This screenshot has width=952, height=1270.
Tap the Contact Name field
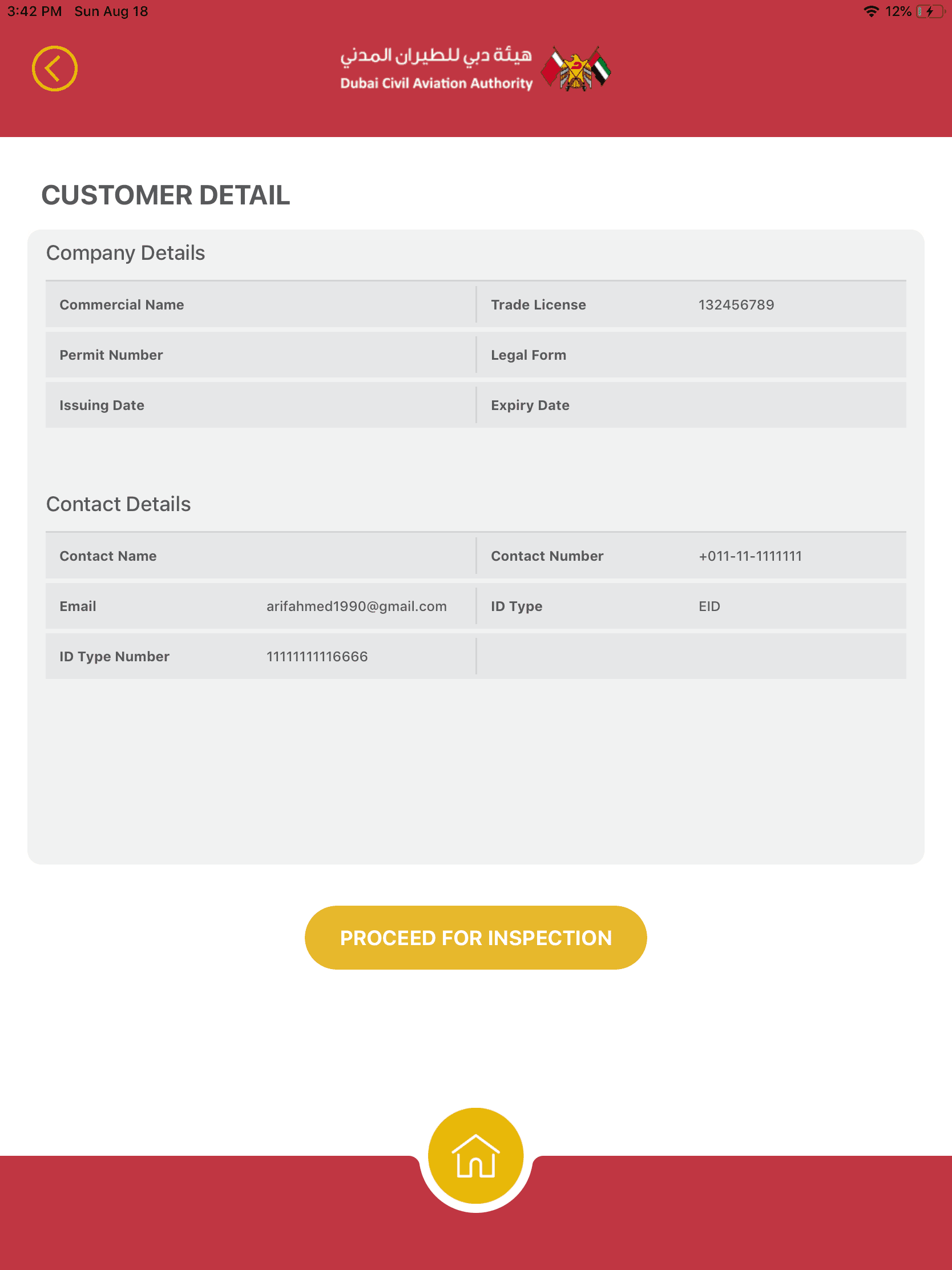click(x=260, y=556)
